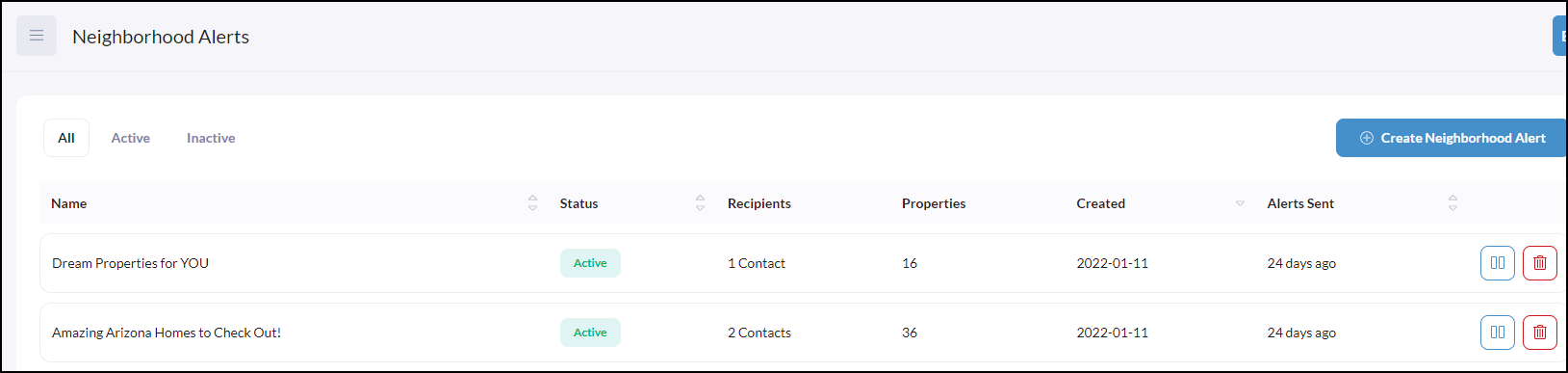Viewport: 1568px width, 373px height.
Task: Click Active status badge on second row
Action: click(590, 333)
